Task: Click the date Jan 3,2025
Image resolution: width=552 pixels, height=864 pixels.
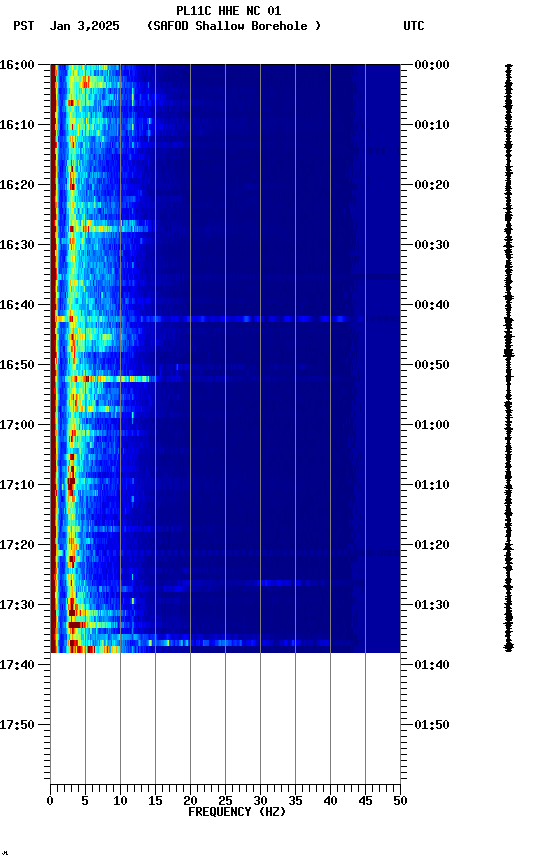Action: [x=84, y=26]
